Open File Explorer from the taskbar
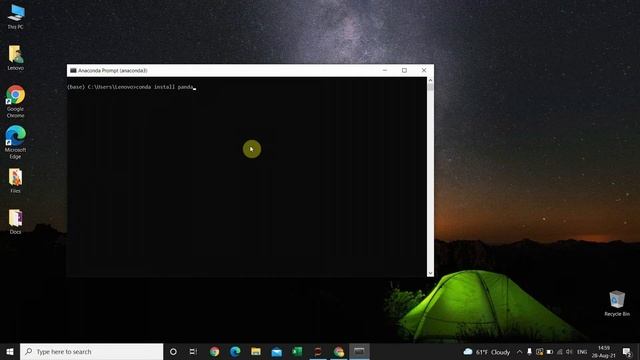The width and height of the screenshot is (640, 360). pos(256,351)
